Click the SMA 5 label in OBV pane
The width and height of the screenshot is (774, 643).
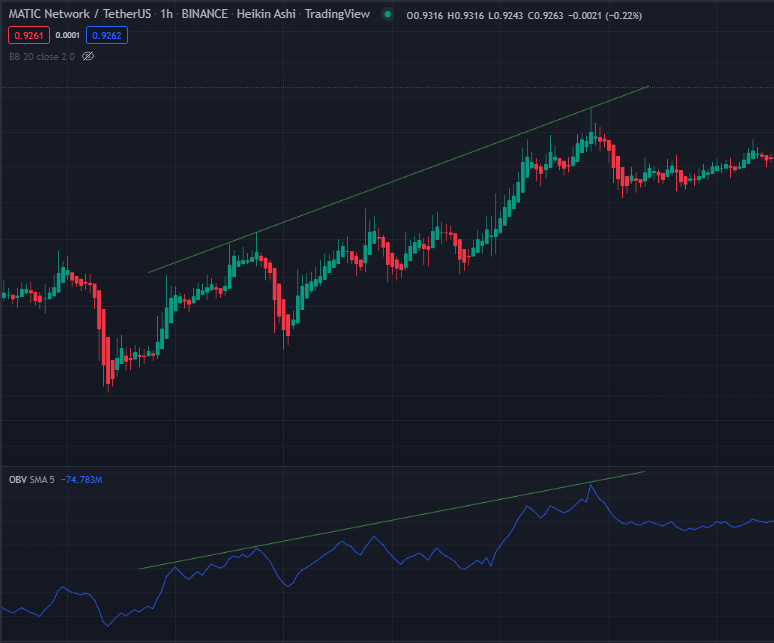pos(42,480)
